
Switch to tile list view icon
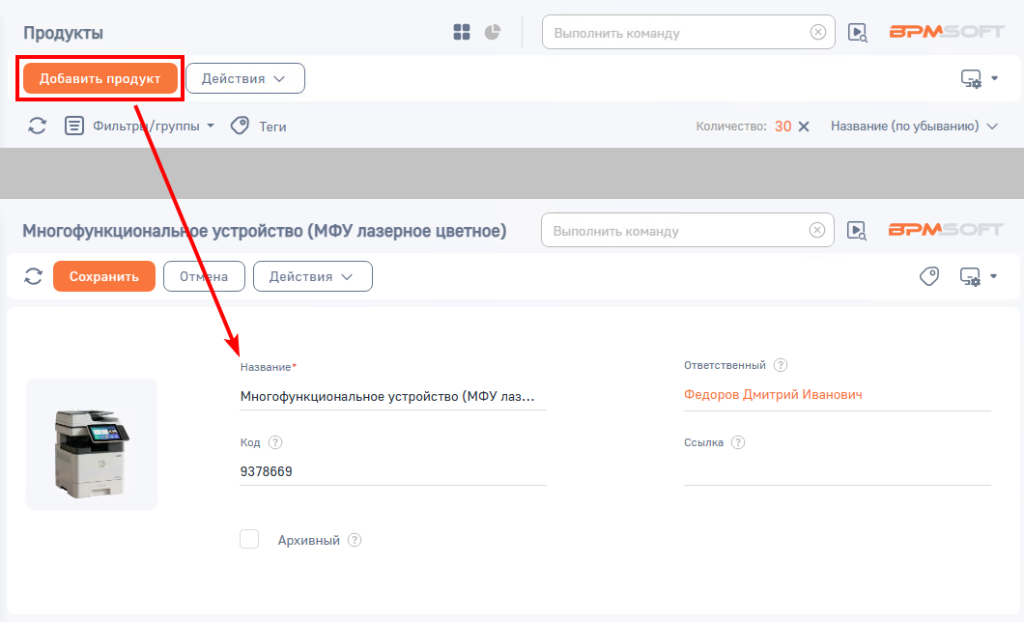click(x=462, y=32)
